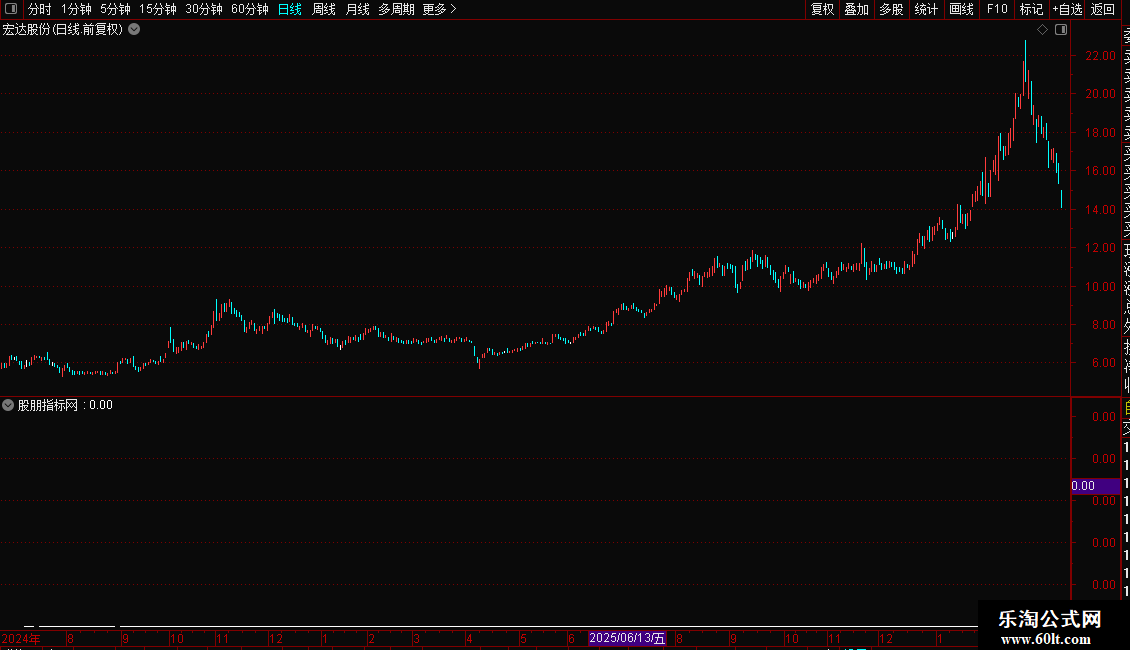This screenshot has height=650, width=1130.
Task: Expand the 股朋指标网 indicator dropdown
Action: [8, 405]
